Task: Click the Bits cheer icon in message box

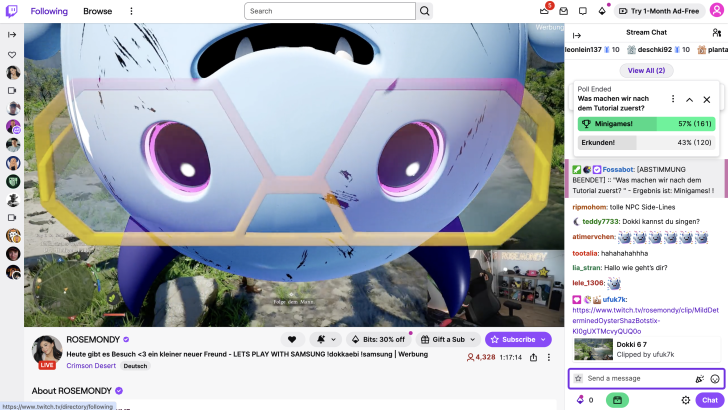Action: [x=700, y=379]
